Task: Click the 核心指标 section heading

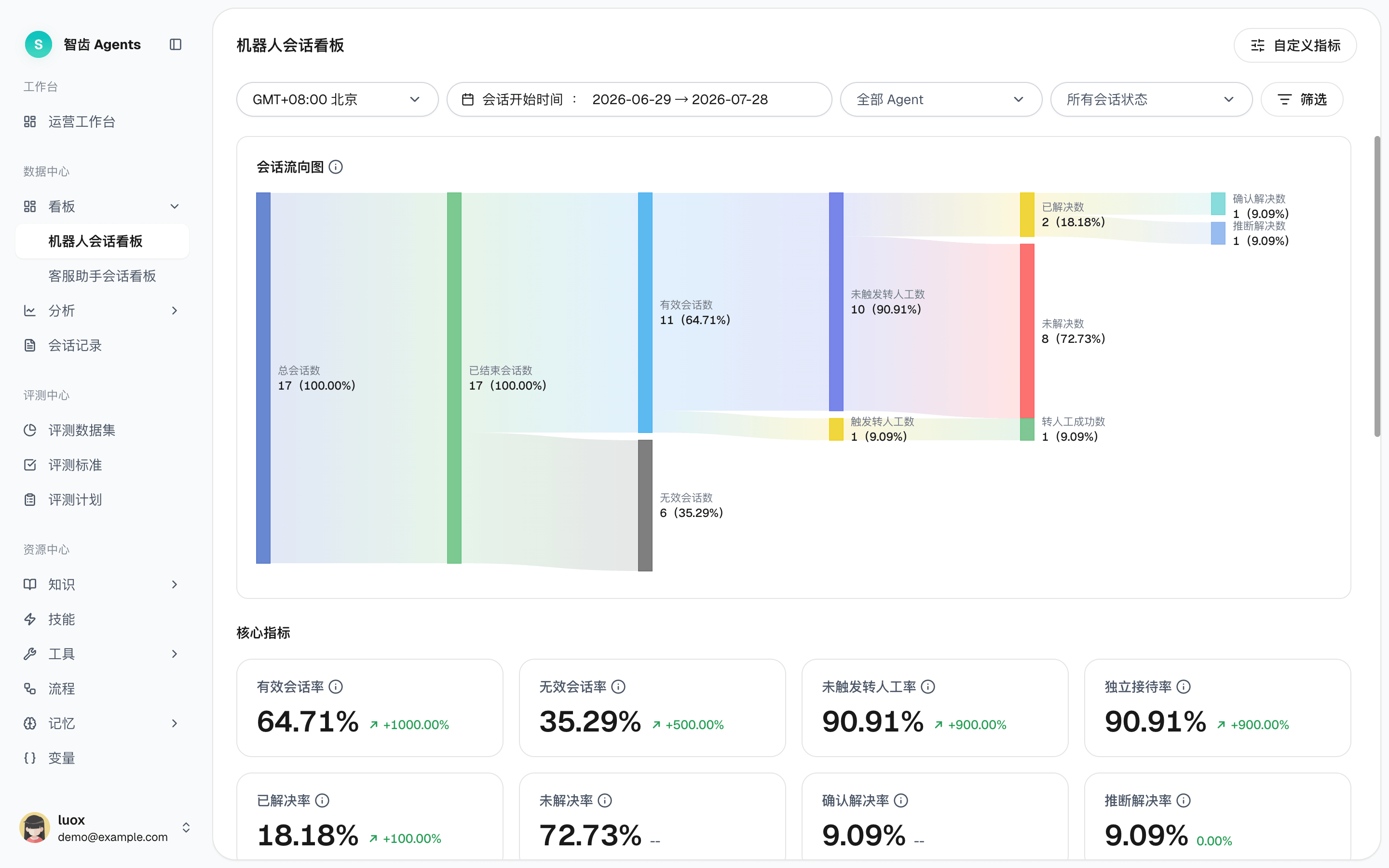Action: pyautogui.click(x=263, y=633)
